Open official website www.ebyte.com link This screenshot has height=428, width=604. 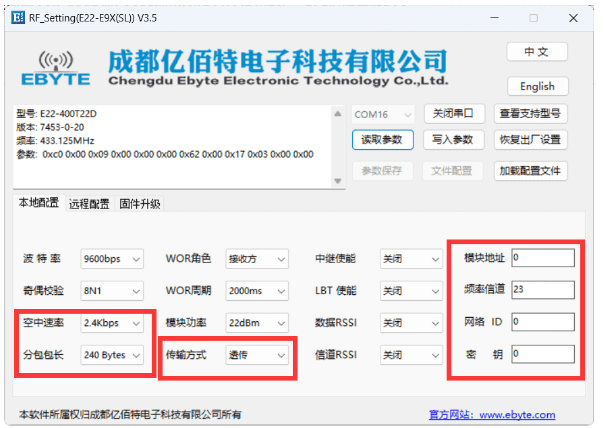pos(492,415)
